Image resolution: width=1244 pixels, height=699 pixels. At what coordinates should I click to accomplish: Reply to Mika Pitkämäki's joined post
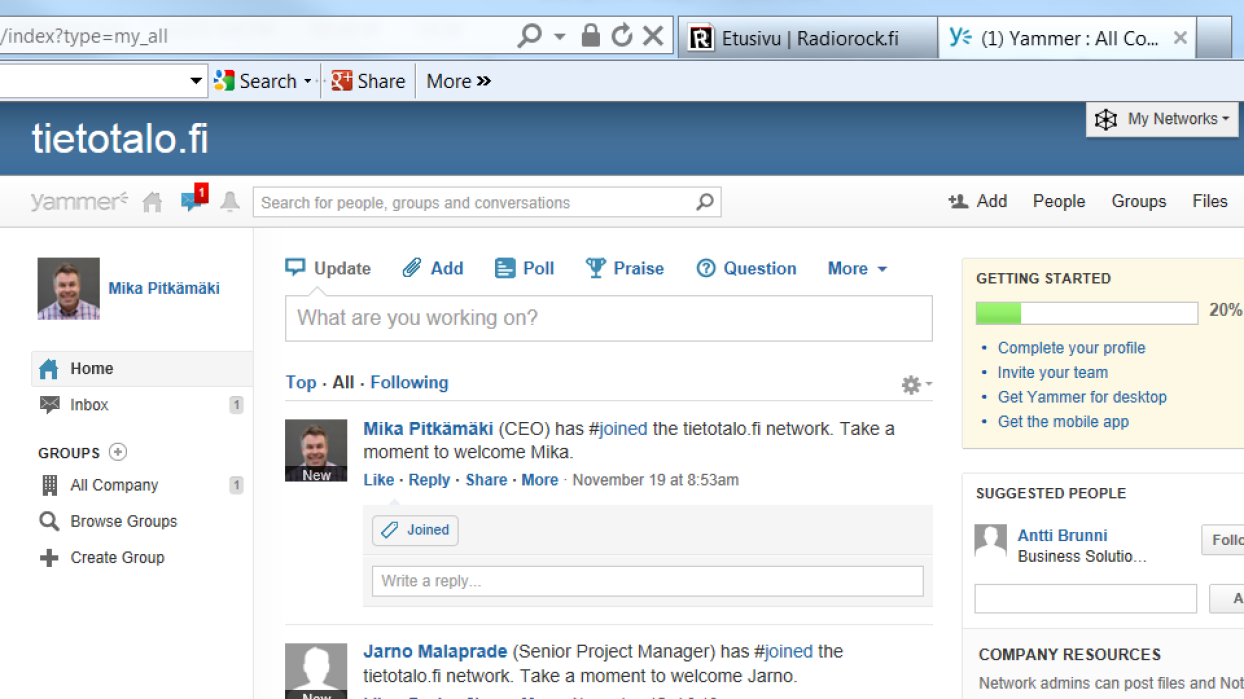click(x=429, y=480)
